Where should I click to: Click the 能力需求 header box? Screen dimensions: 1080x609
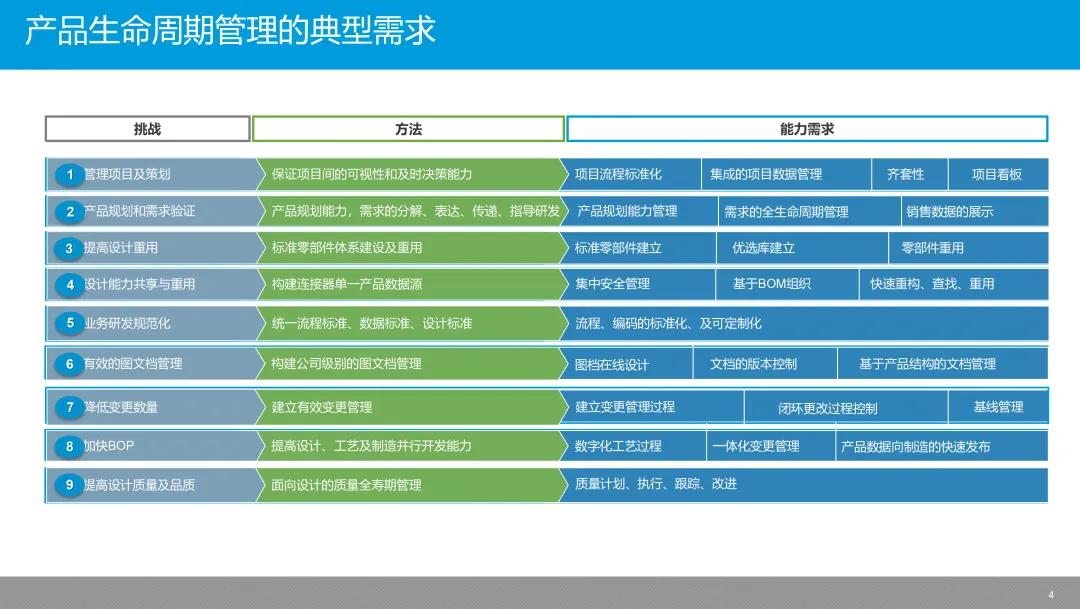coord(807,129)
